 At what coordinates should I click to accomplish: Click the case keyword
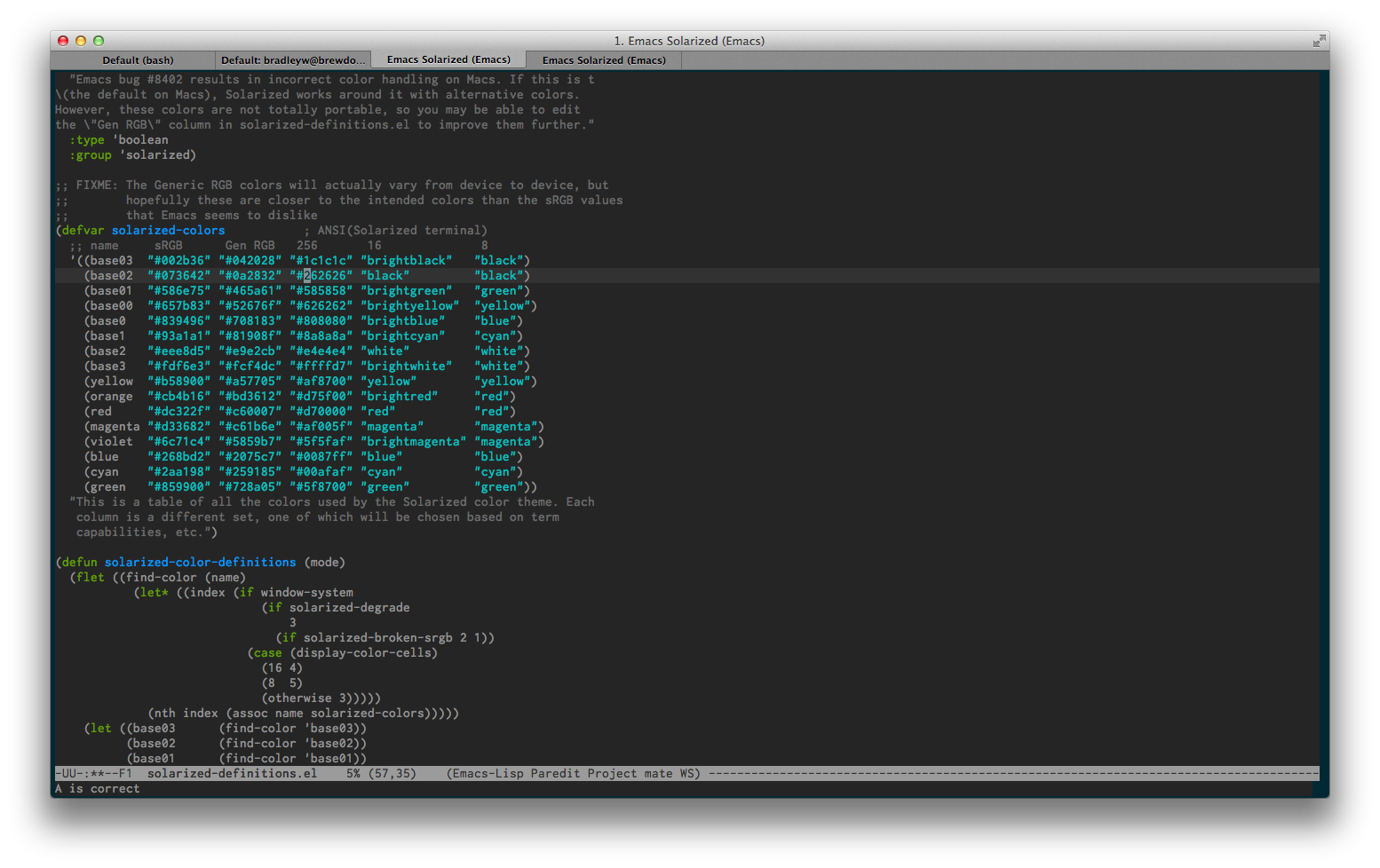(x=268, y=653)
